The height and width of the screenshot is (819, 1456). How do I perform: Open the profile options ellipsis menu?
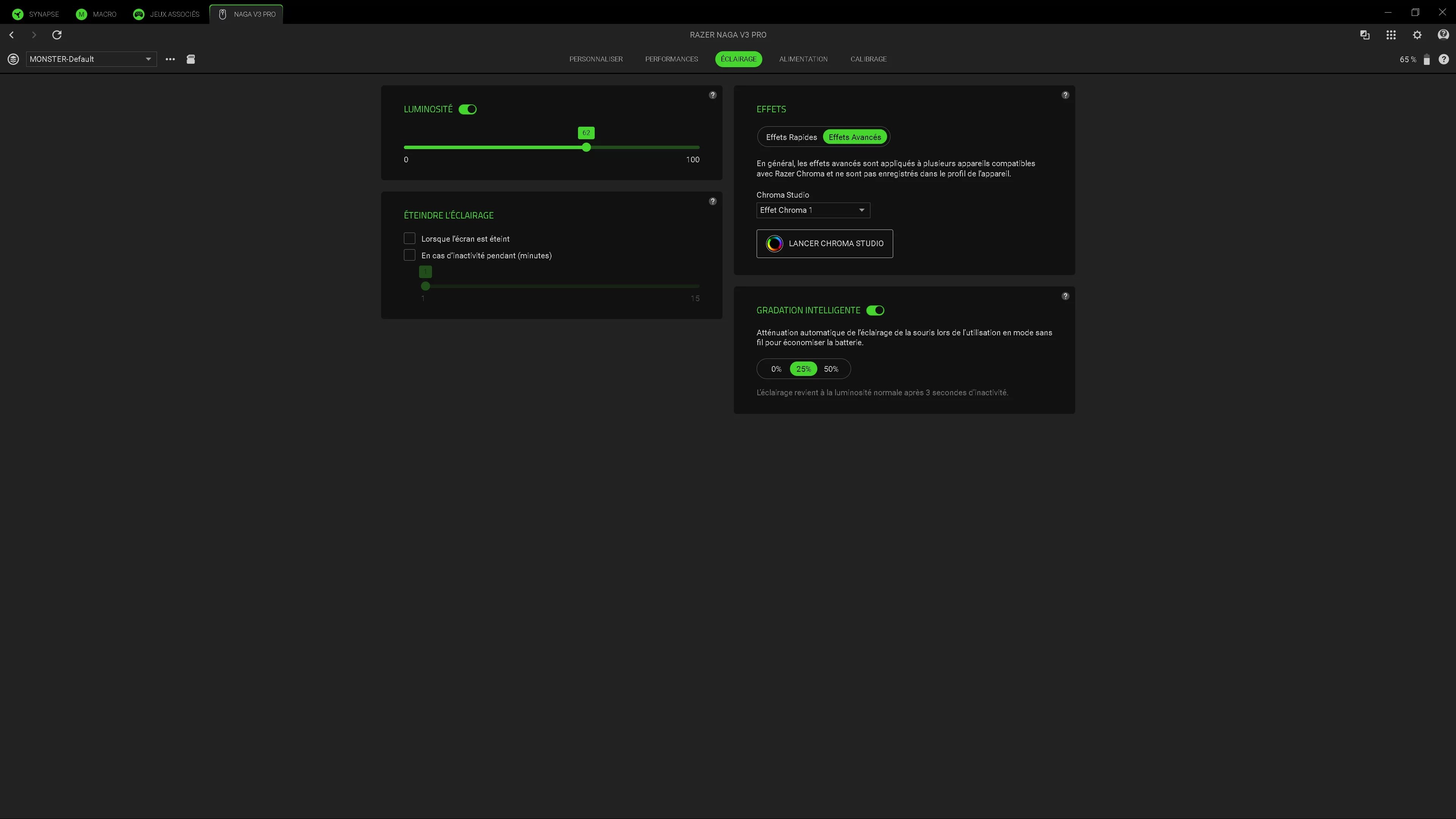pyautogui.click(x=170, y=59)
